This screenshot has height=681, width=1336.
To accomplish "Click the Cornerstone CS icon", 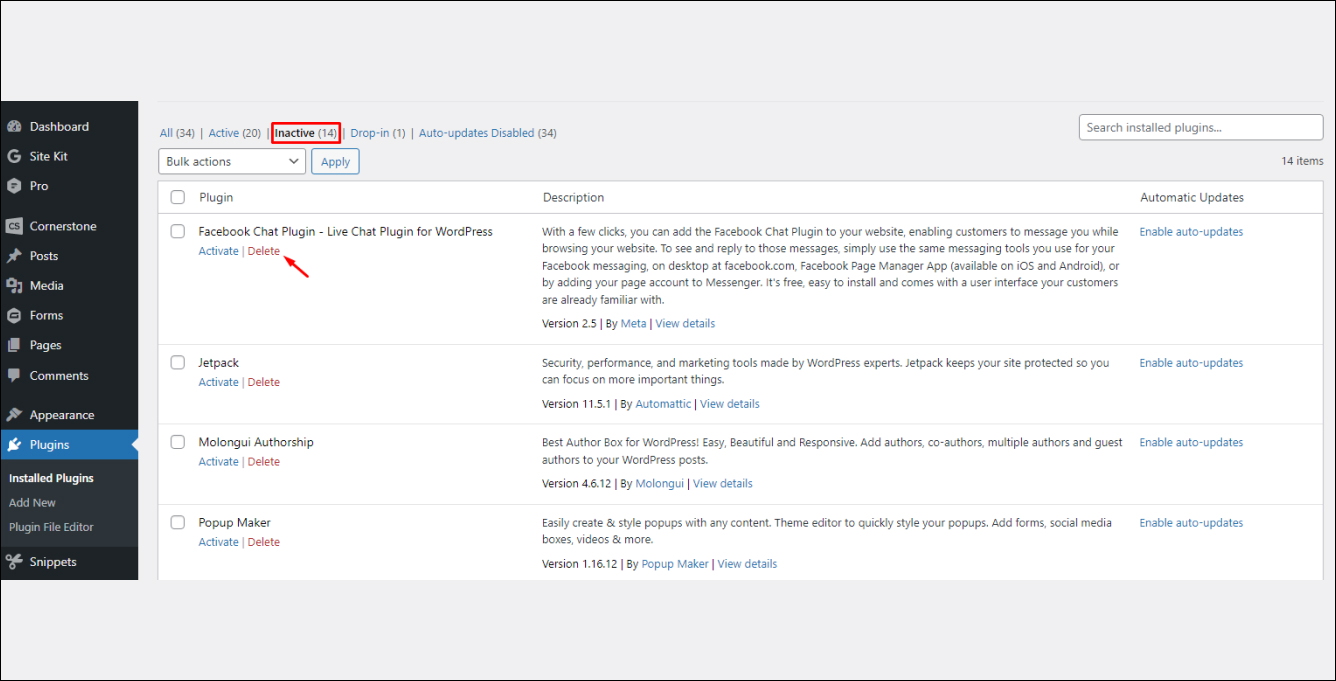I will pyautogui.click(x=14, y=226).
